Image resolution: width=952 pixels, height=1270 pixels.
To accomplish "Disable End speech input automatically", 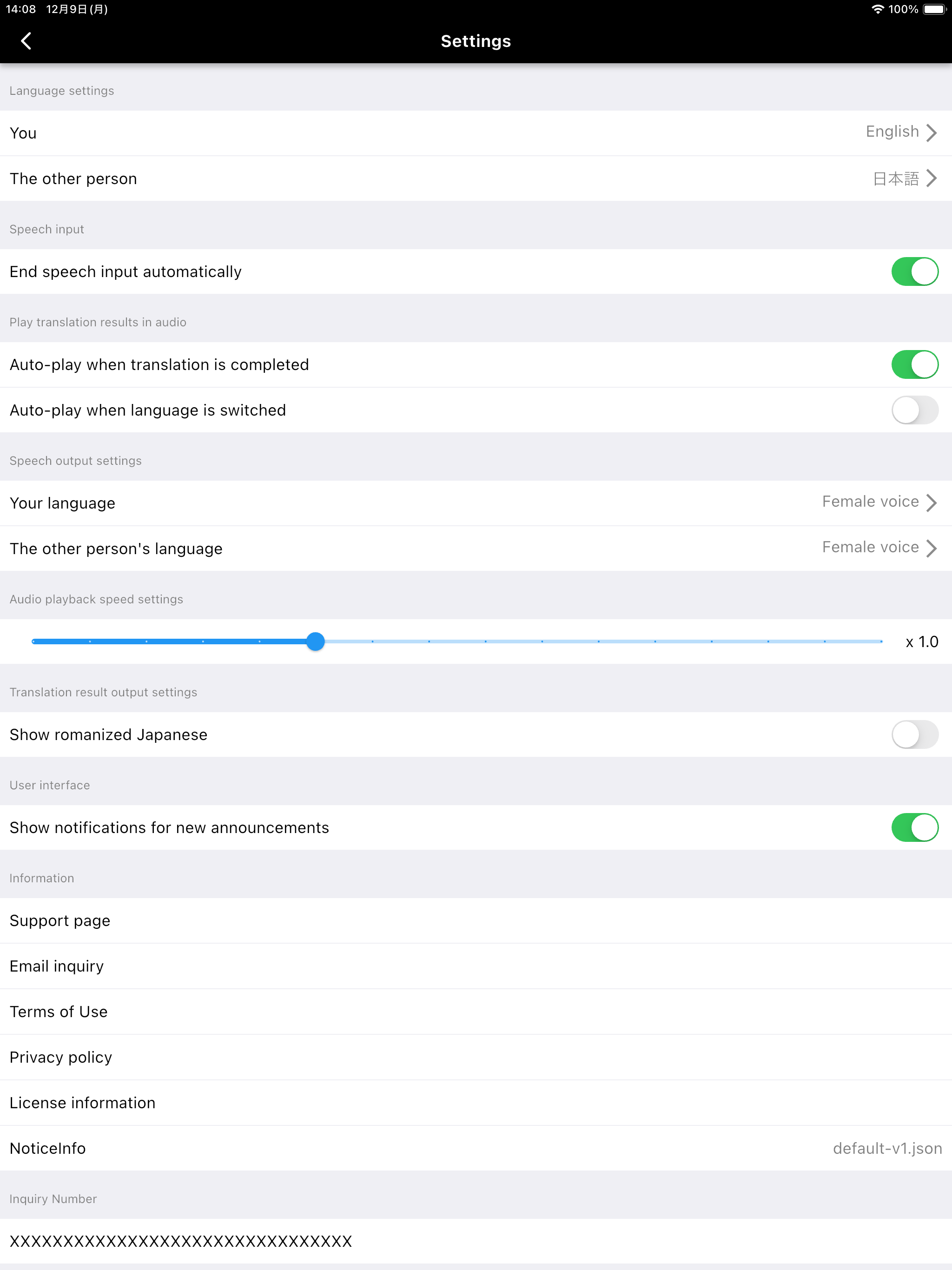I will [x=915, y=271].
